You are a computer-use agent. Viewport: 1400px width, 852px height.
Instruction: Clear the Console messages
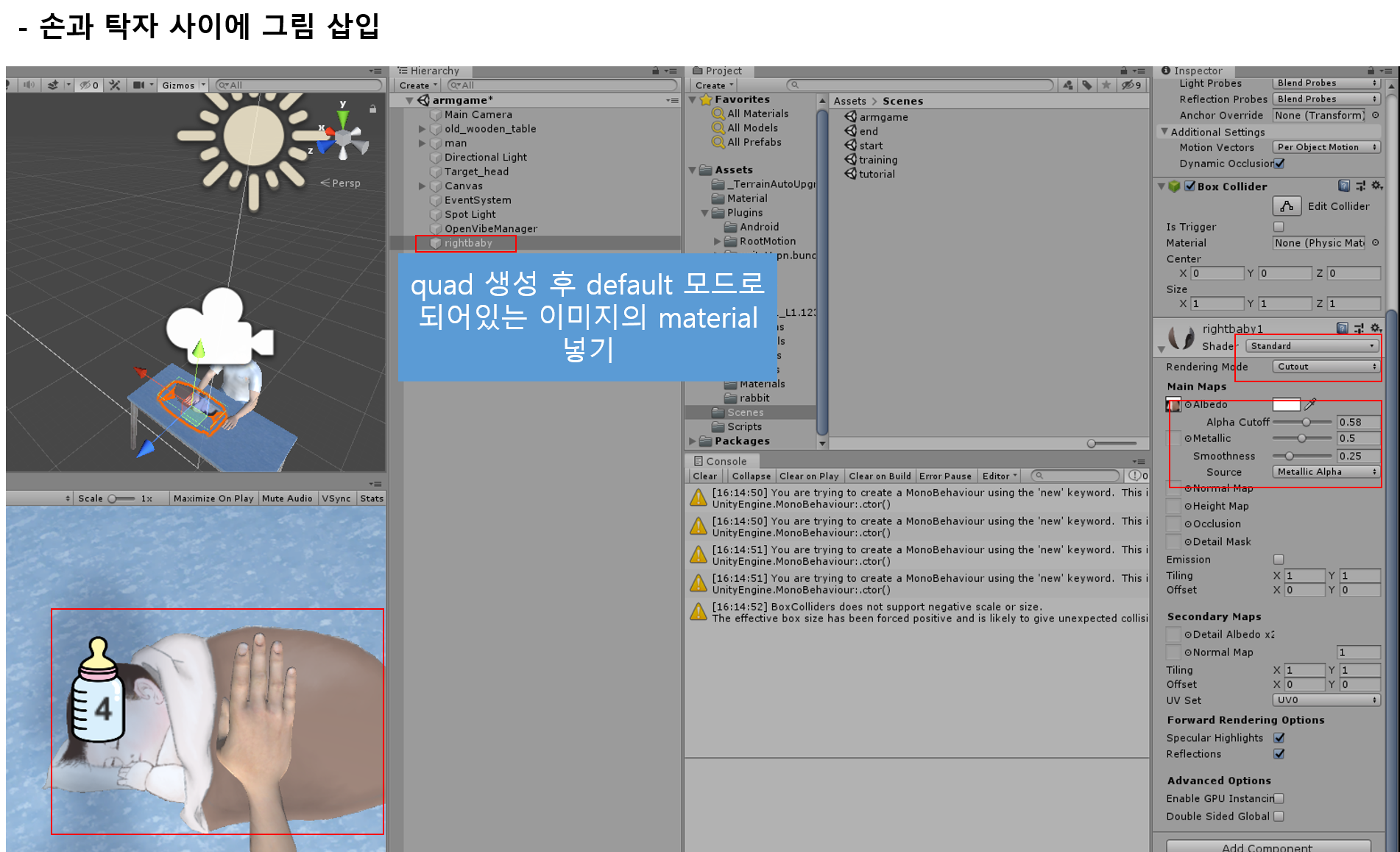point(704,476)
